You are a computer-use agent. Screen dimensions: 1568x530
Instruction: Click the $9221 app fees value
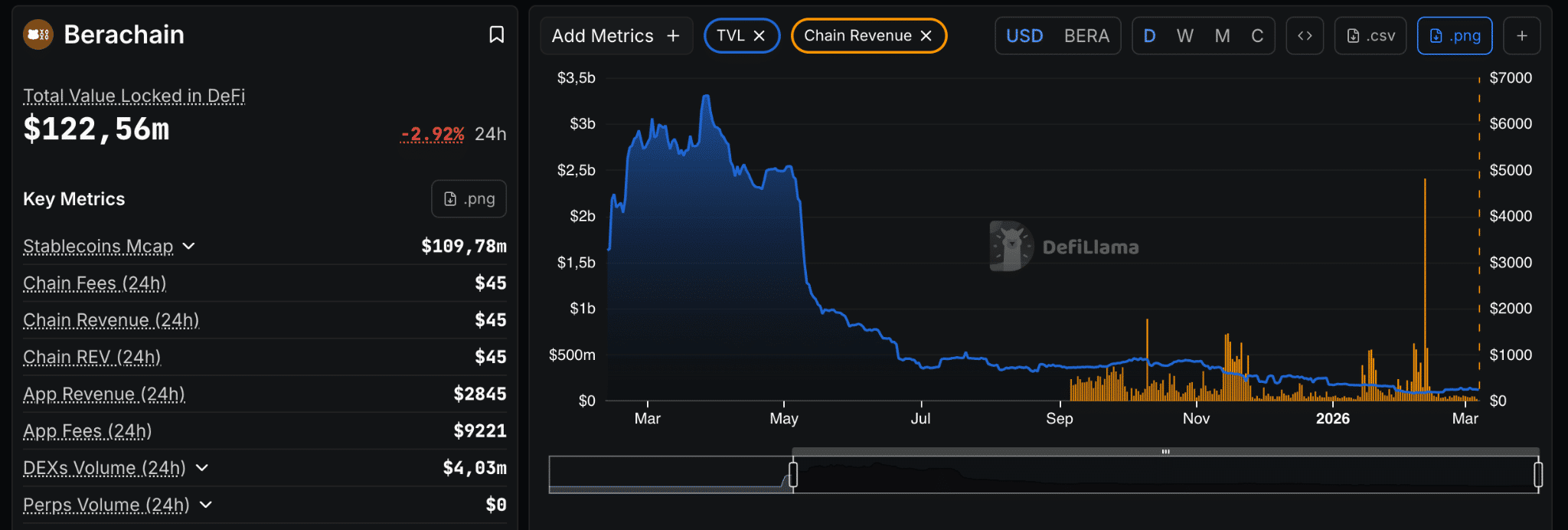(480, 431)
